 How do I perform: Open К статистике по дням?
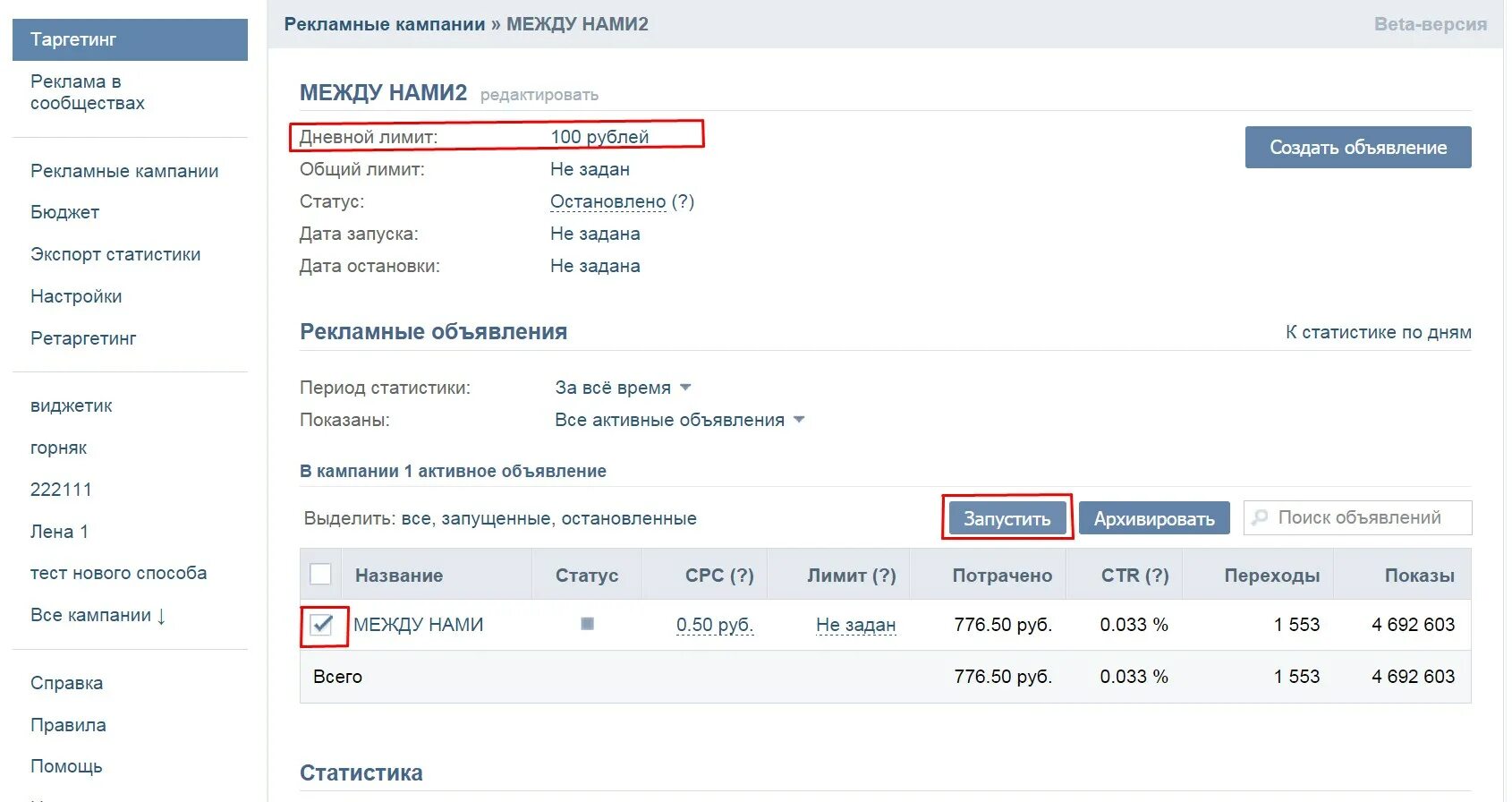tap(1379, 332)
